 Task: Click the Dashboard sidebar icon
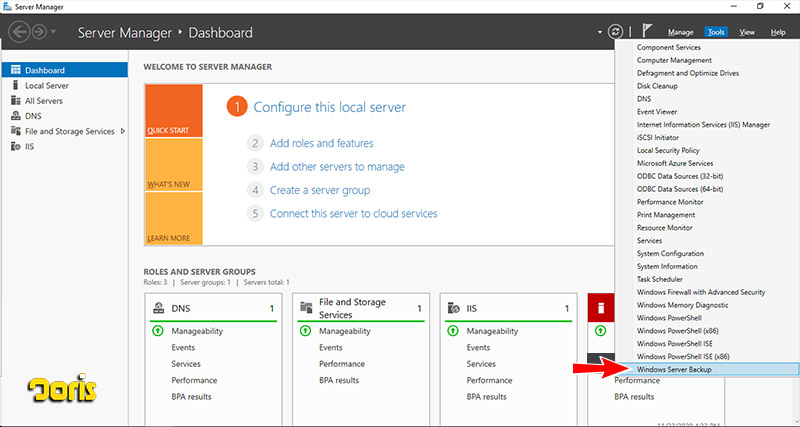point(16,70)
